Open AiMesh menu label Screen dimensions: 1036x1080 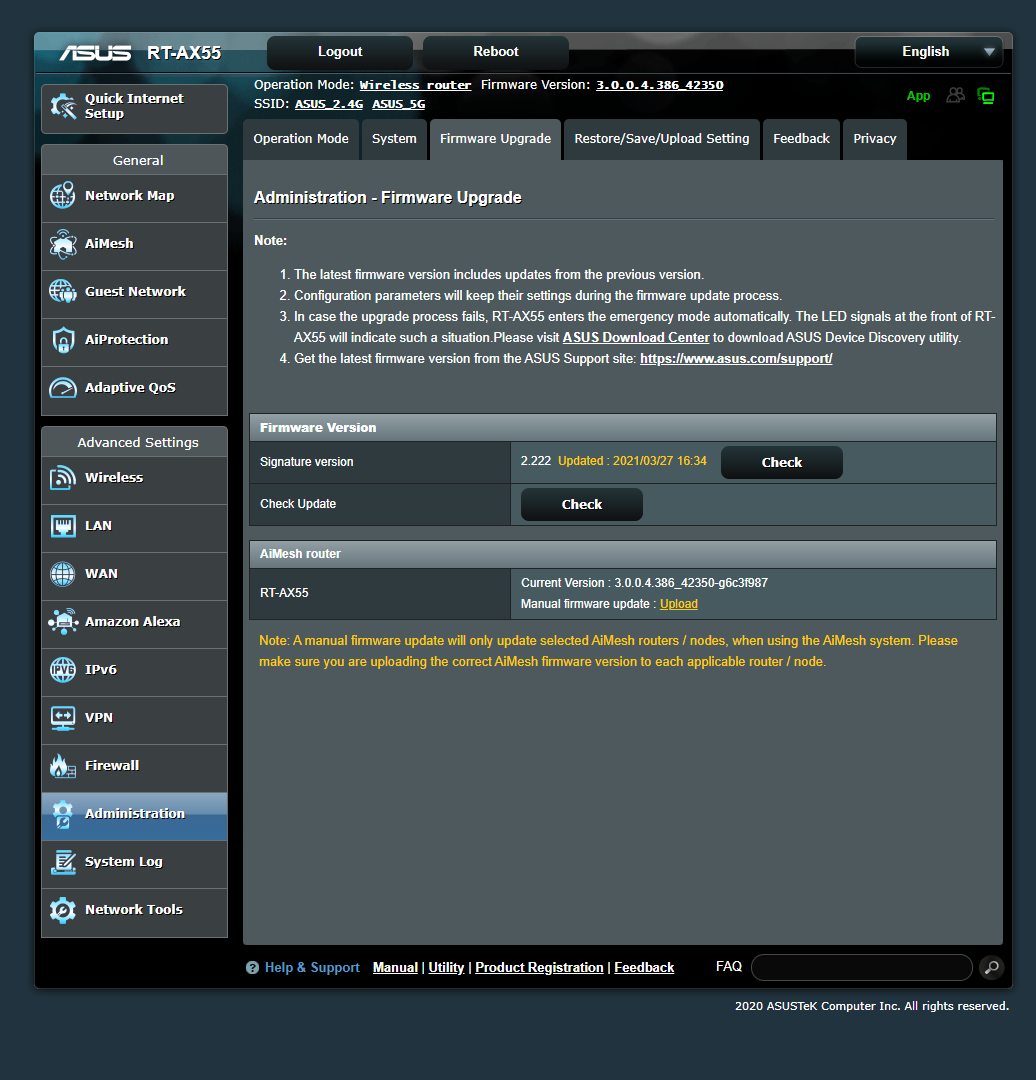[110, 244]
